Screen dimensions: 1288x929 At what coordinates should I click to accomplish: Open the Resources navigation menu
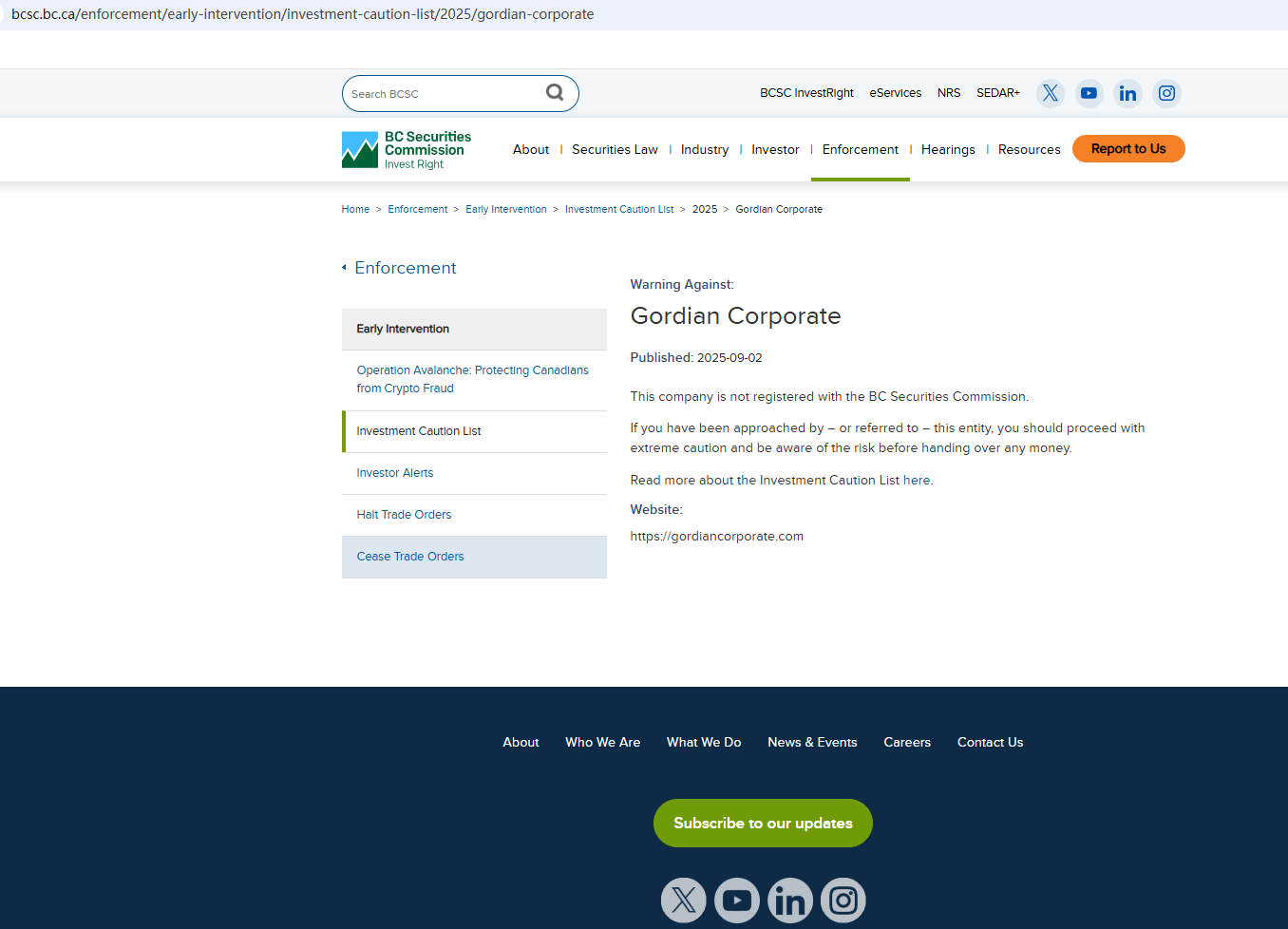pyautogui.click(x=1030, y=150)
